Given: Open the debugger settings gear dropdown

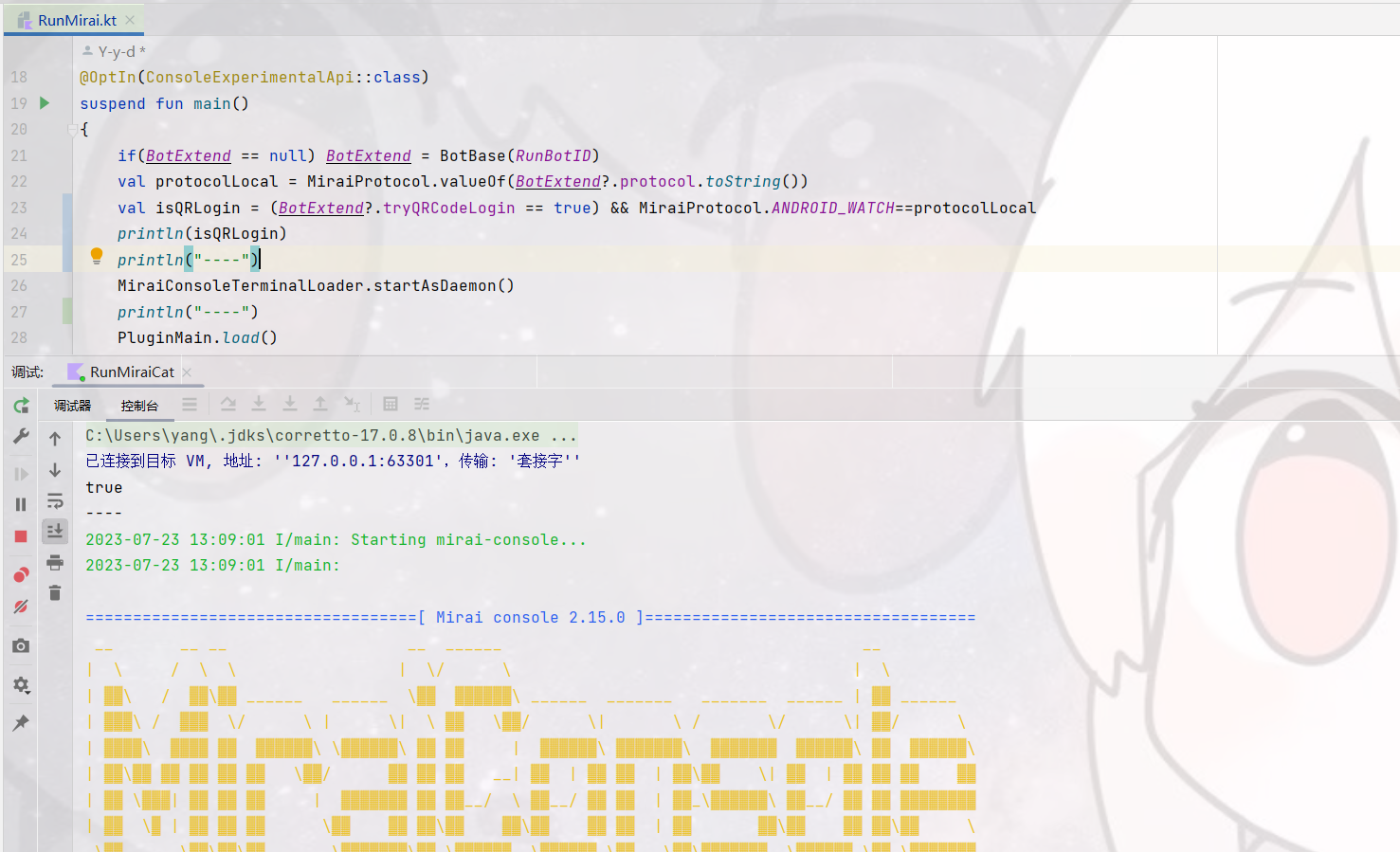Looking at the screenshot, I should coord(20,684).
